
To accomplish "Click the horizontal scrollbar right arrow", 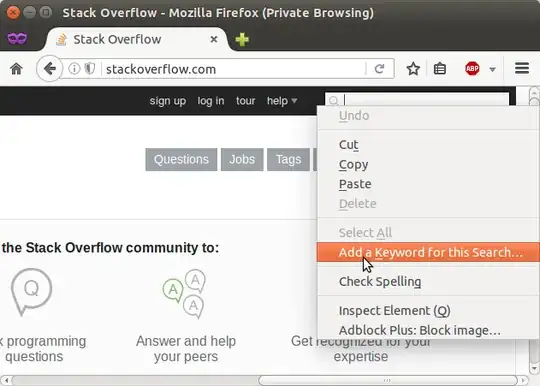I will coord(523,380).
